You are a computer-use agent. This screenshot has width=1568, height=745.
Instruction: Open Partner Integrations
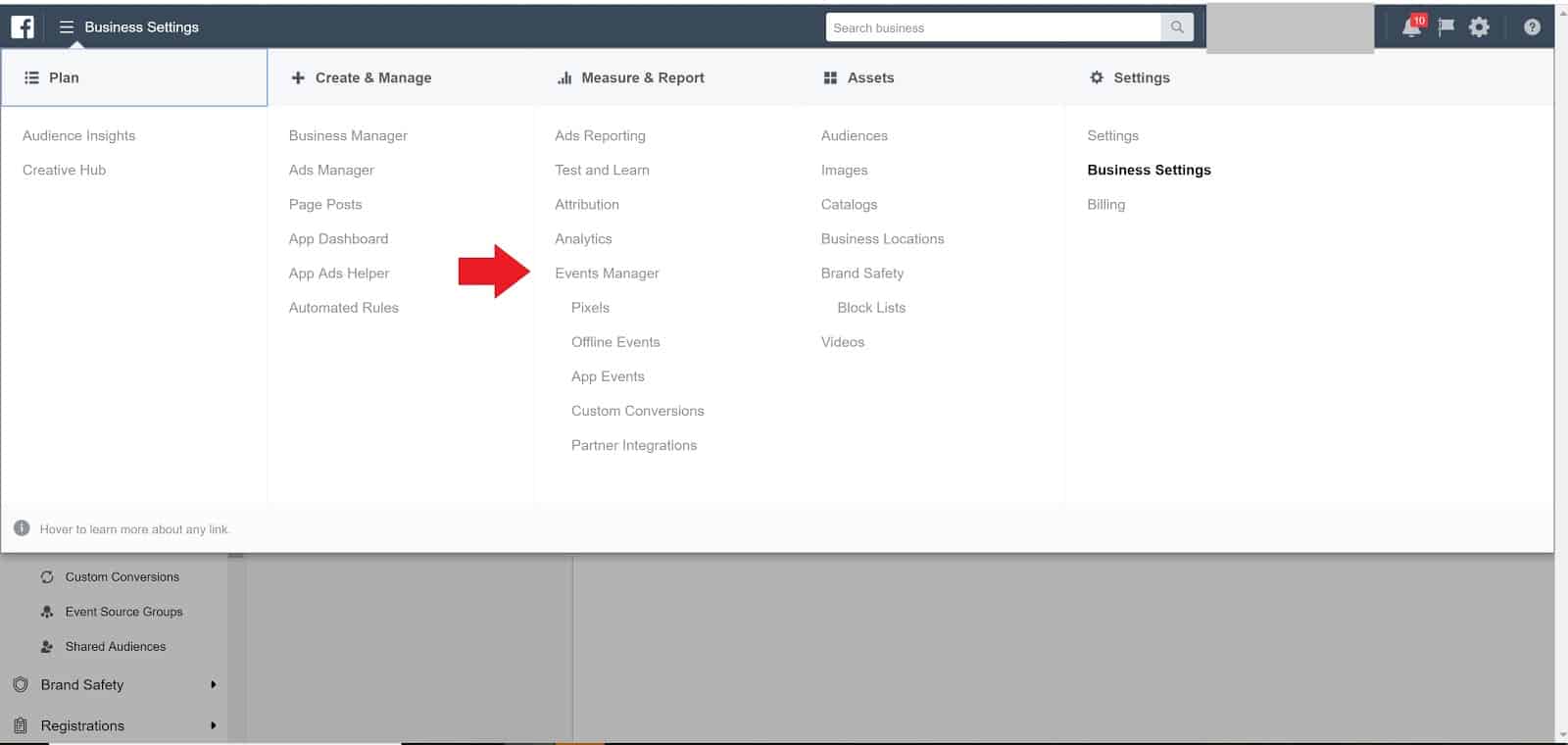[635, 444]
